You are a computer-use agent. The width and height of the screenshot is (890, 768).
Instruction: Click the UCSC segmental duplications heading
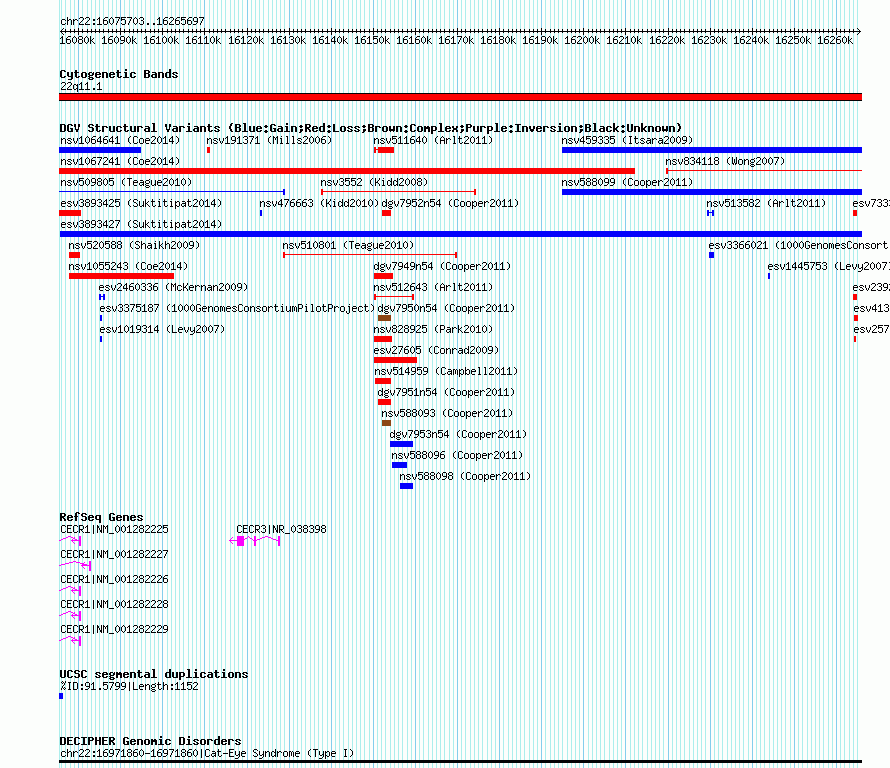pos(154,674)
